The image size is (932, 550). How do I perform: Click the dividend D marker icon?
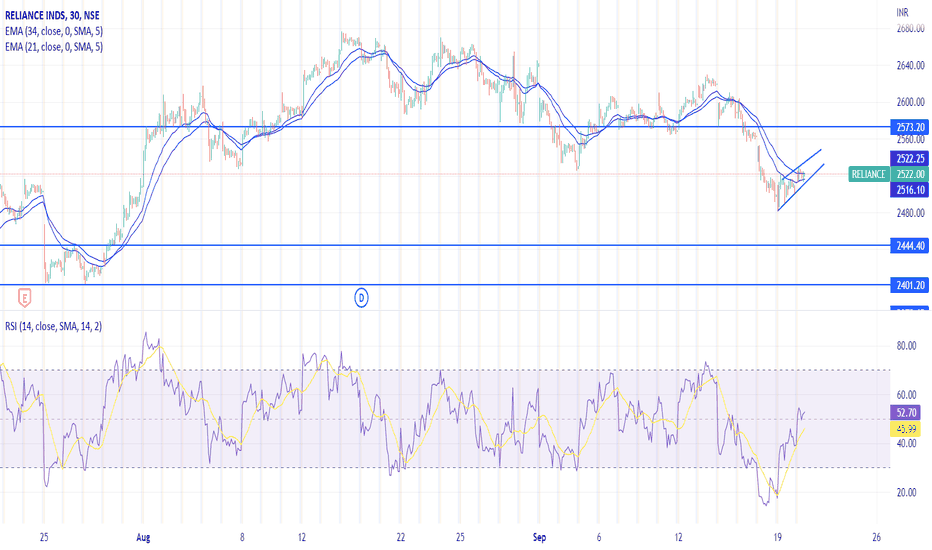pos(361,297)
